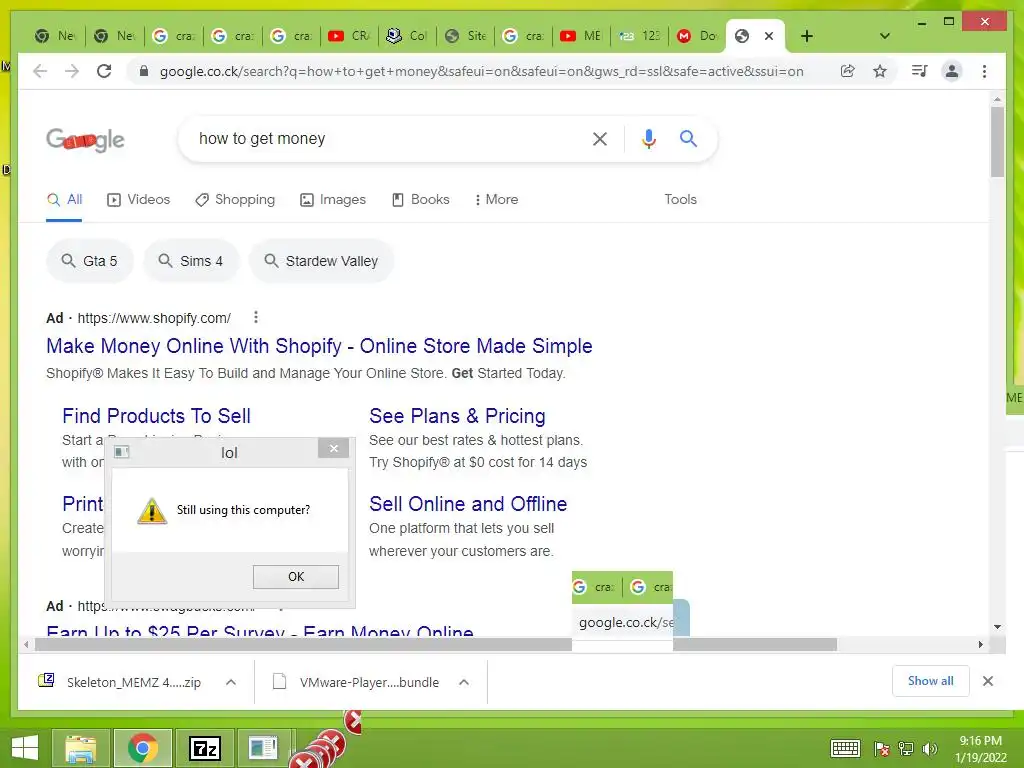Image resolution: width=1024 pixels, height=768 pixels.
Task: Choose the Sims 4 suggestion chip
Action: pos(191,261)
